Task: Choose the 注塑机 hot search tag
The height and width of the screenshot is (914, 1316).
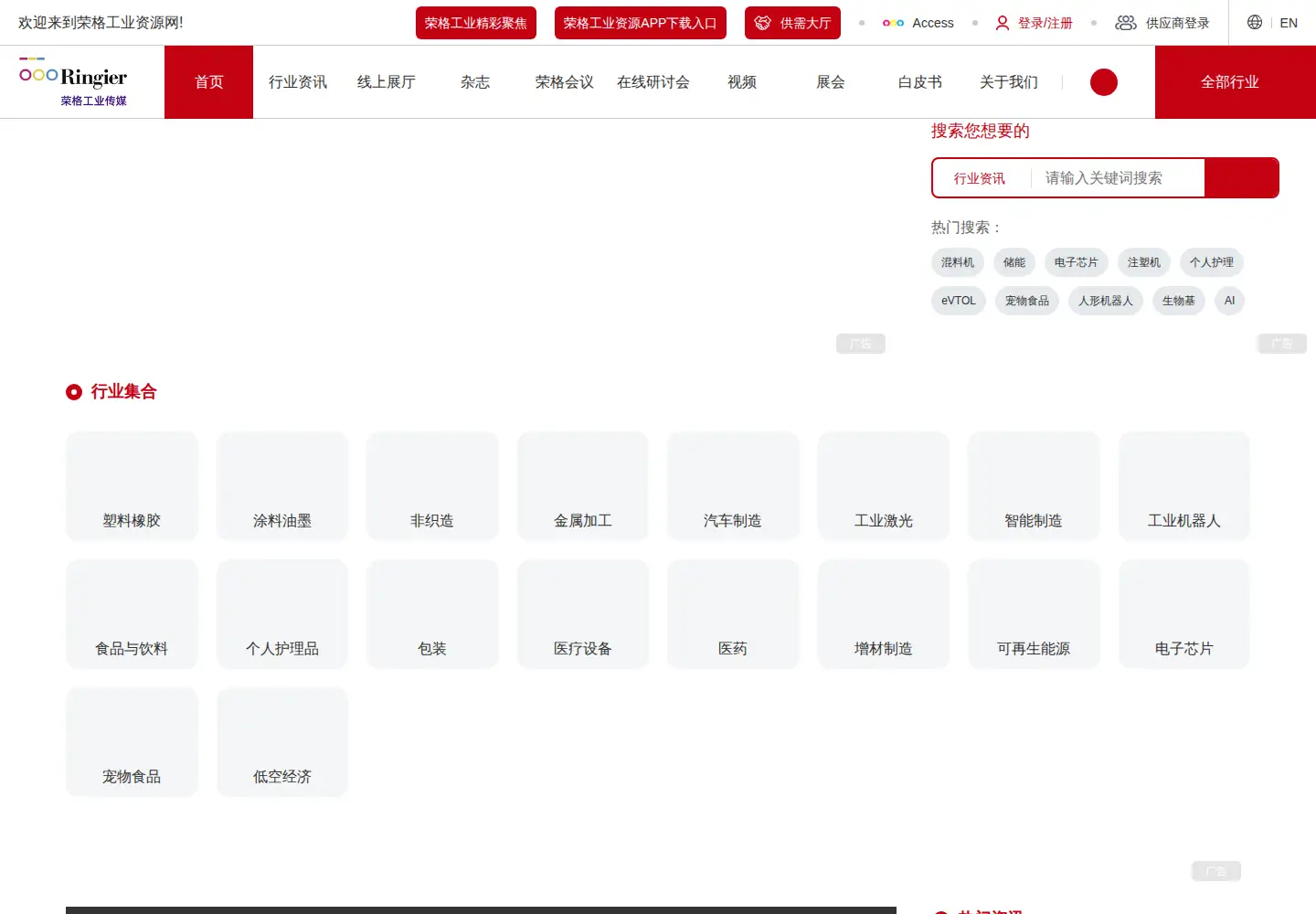Action: click(x=1144, y=262)
